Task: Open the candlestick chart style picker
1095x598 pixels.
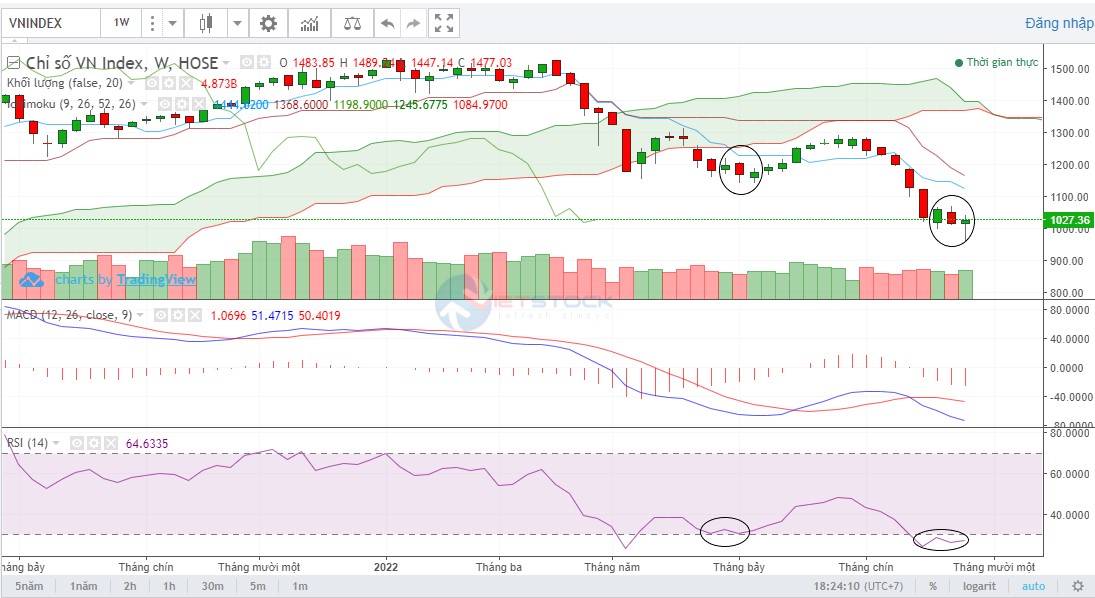Action: tap(206, 22)
